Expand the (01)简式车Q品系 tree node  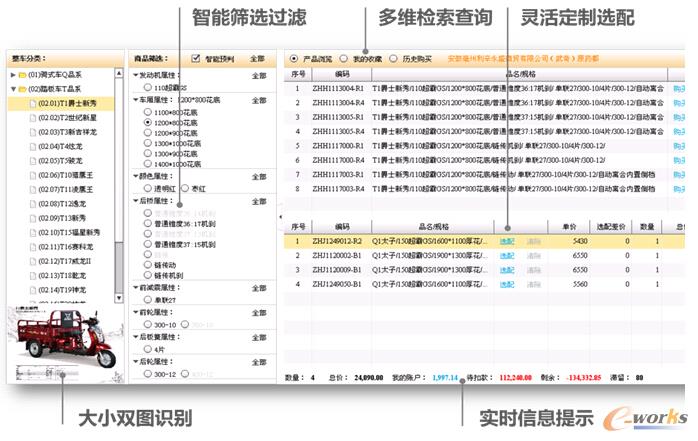[11, 75]
